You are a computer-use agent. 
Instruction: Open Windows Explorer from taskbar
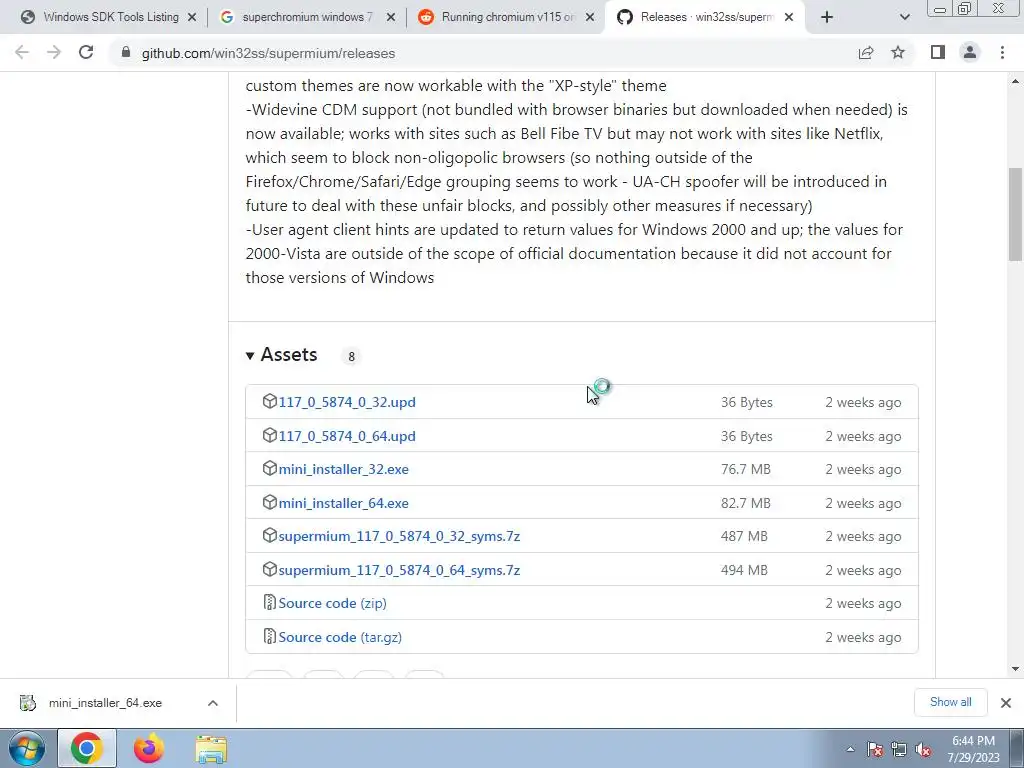point(212,749)
